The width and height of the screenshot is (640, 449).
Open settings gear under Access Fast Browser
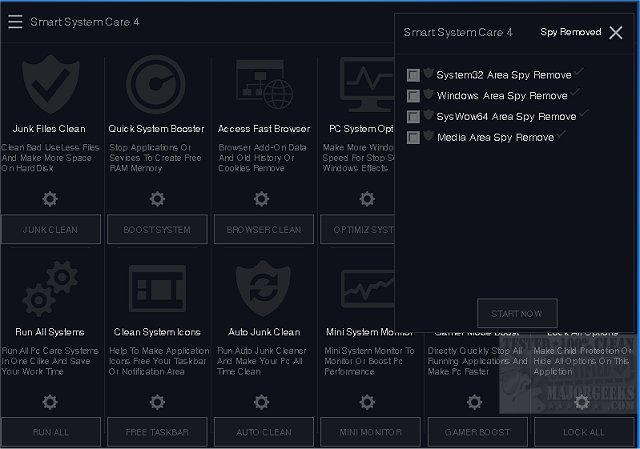tap(261, 199)
